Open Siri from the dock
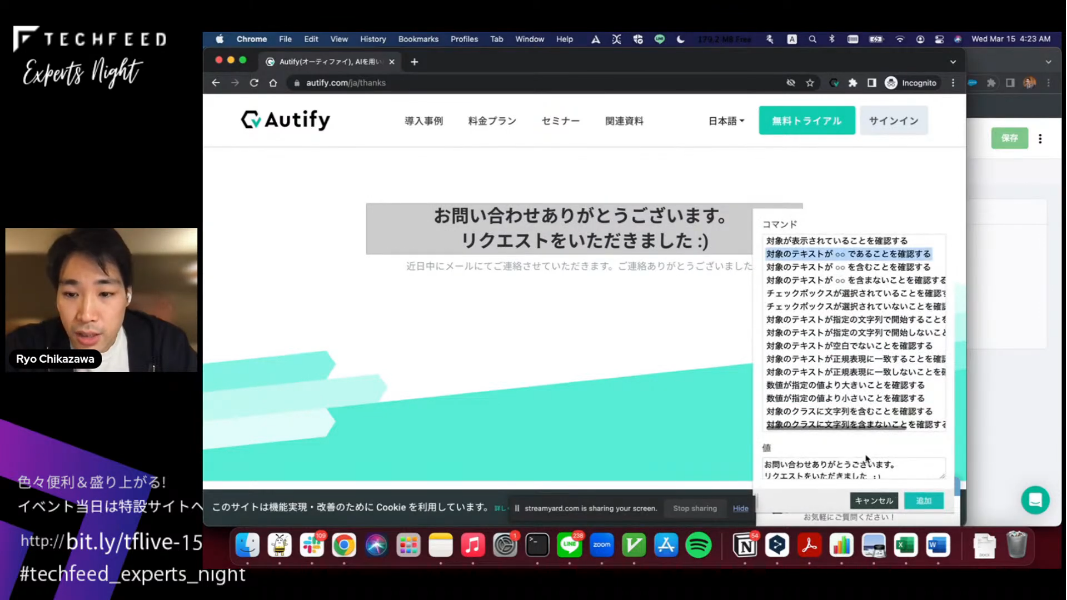The width and height of the screenshot is (1067, 600). click(x=376, y=545)
